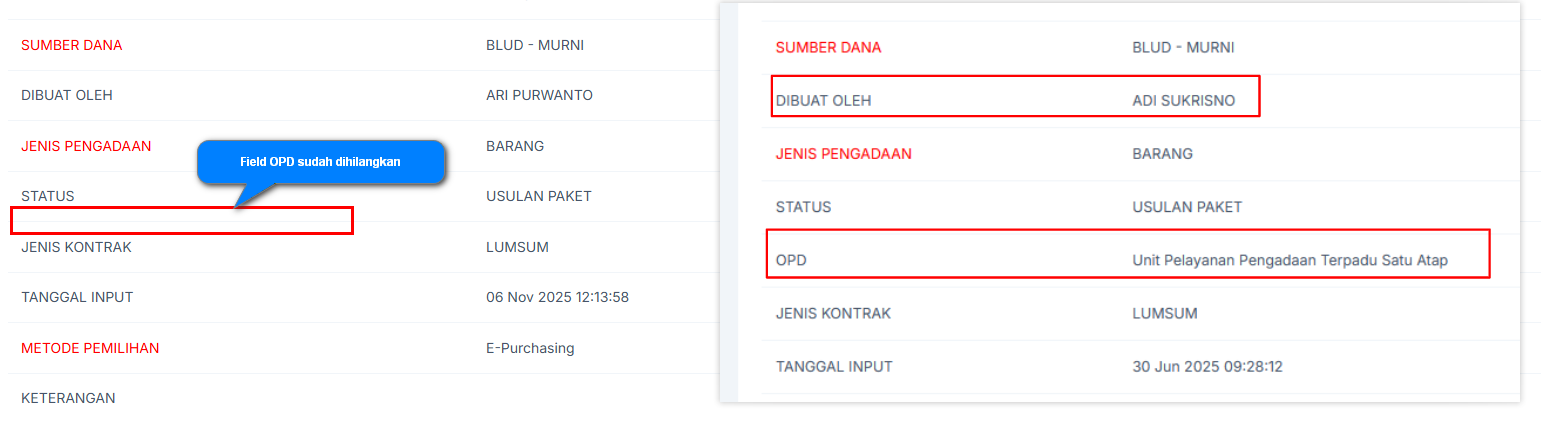
Task: Select the blue 'Field OPD sudah dihilangkan' callout
Action: pyautogui.click(x=320, y=161)
